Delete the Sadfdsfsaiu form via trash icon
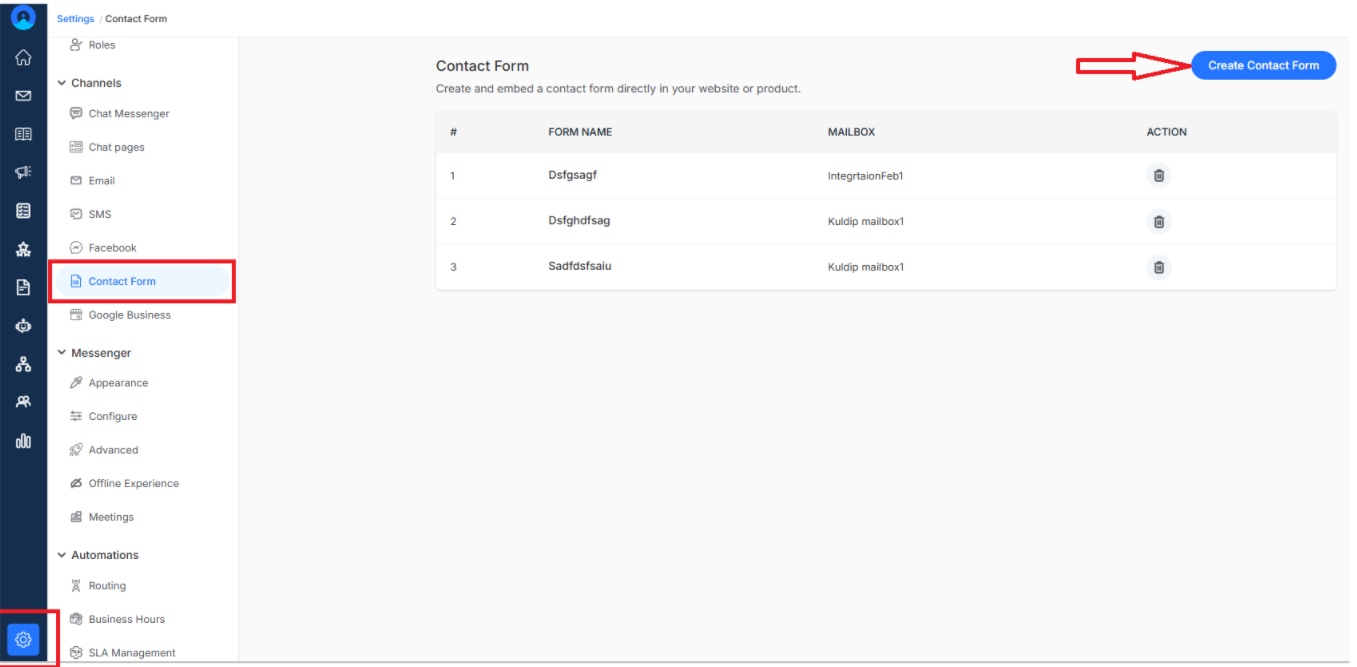 1158,267
